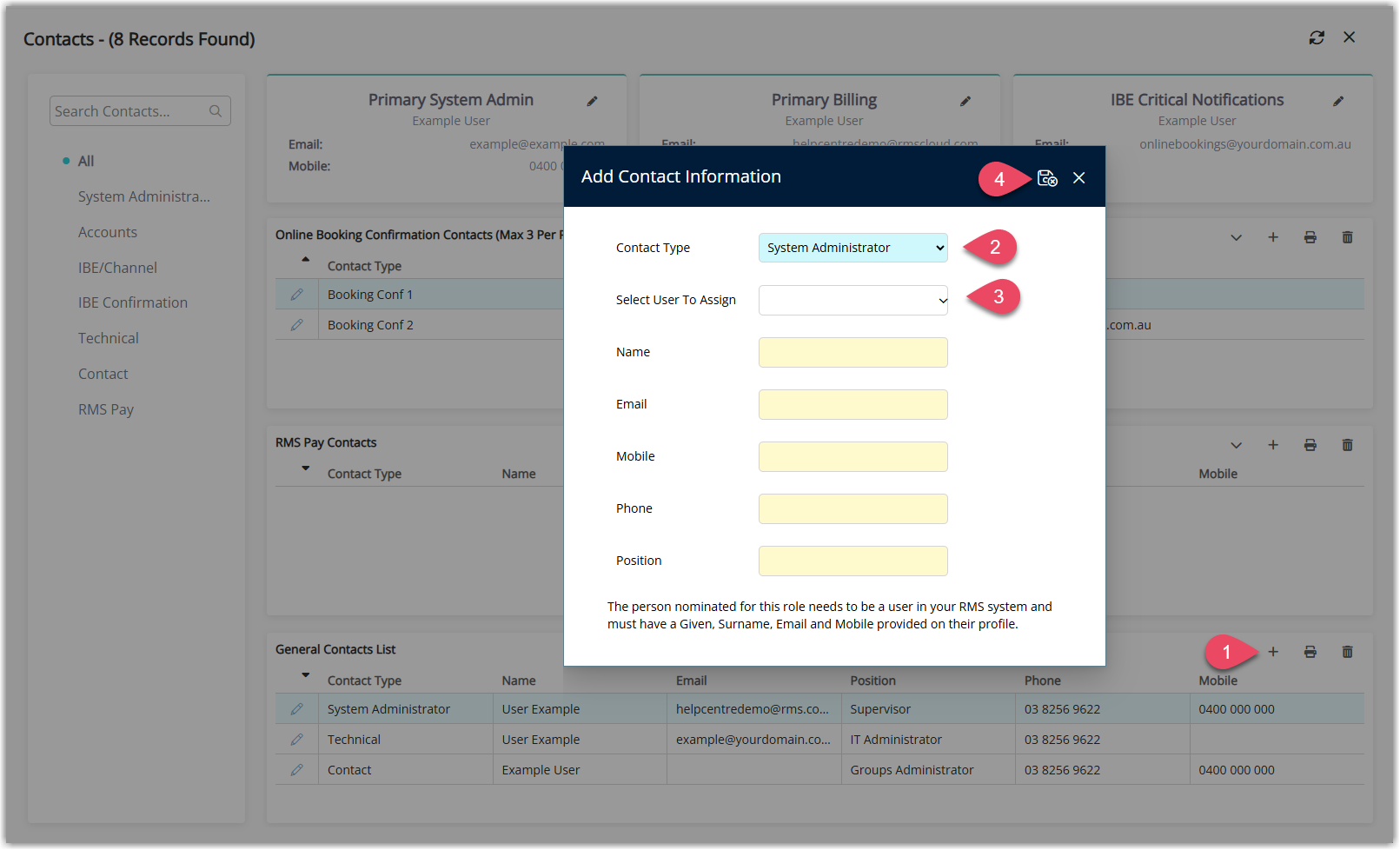This screenshot has height=850, width=1400.
Task: Print the Online Booking Confirmation contacts
Action: tap(1310, 237)
